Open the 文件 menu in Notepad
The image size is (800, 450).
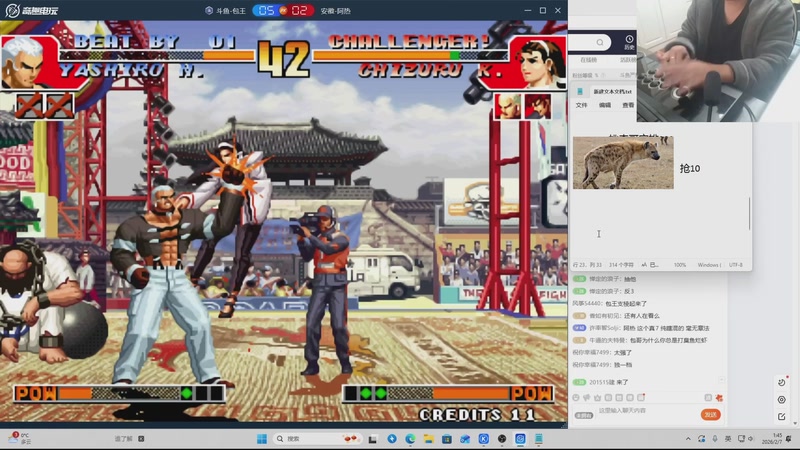tap(582, 105)
